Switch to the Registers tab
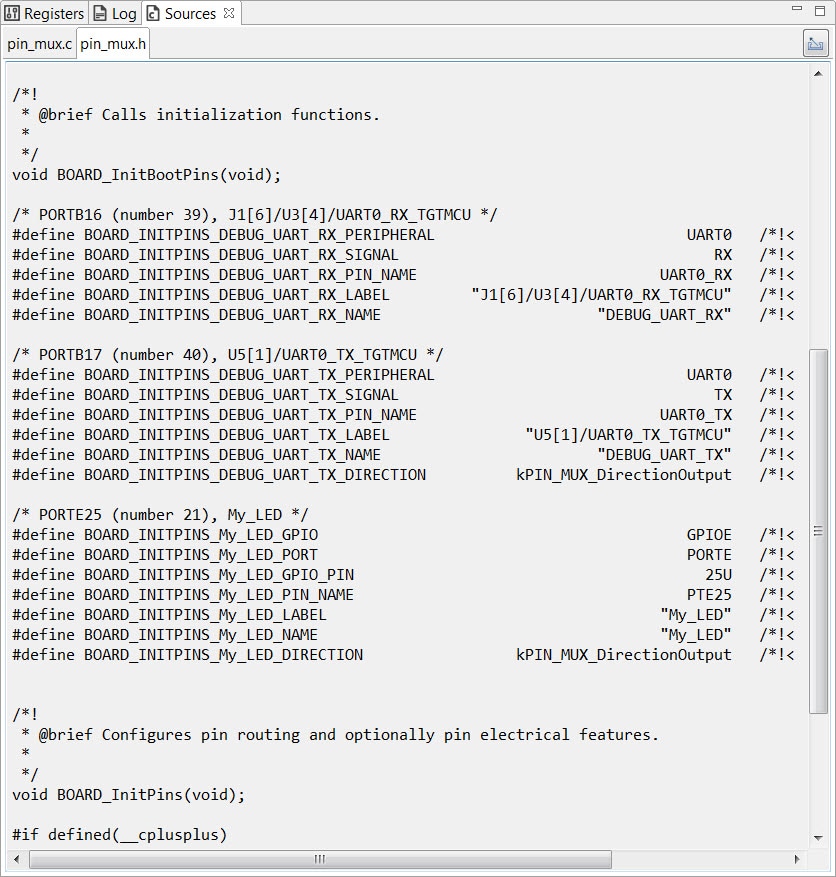Screen dimensions: 836x877 [45, 13]
